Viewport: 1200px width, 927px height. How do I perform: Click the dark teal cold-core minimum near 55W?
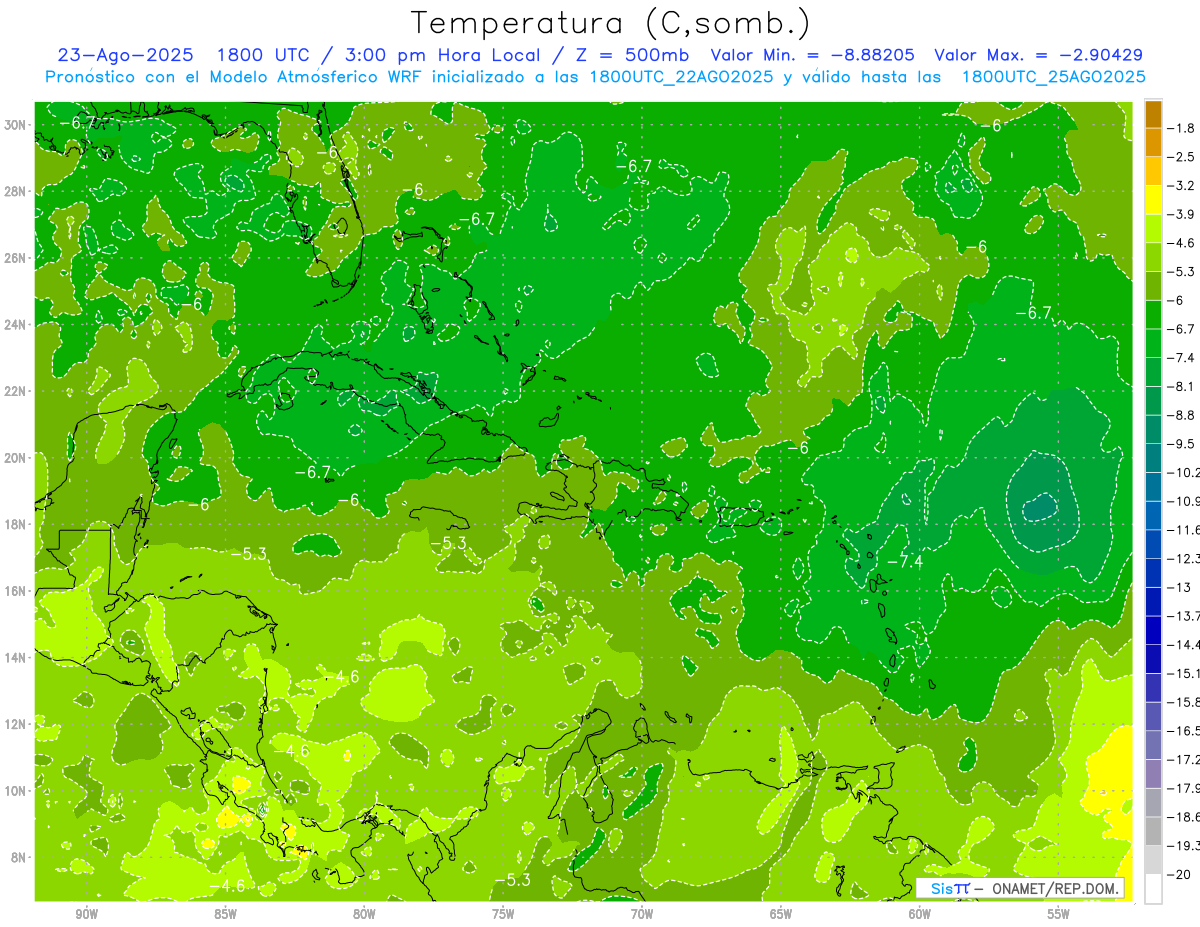1040,507
